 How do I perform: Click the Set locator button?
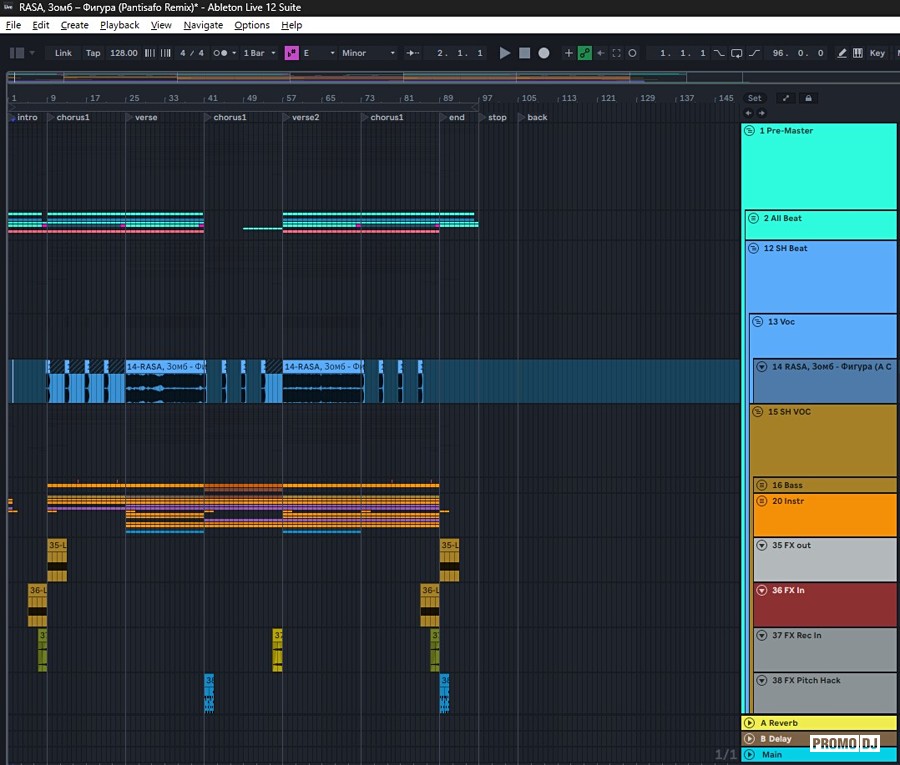[x=754, y=98]
